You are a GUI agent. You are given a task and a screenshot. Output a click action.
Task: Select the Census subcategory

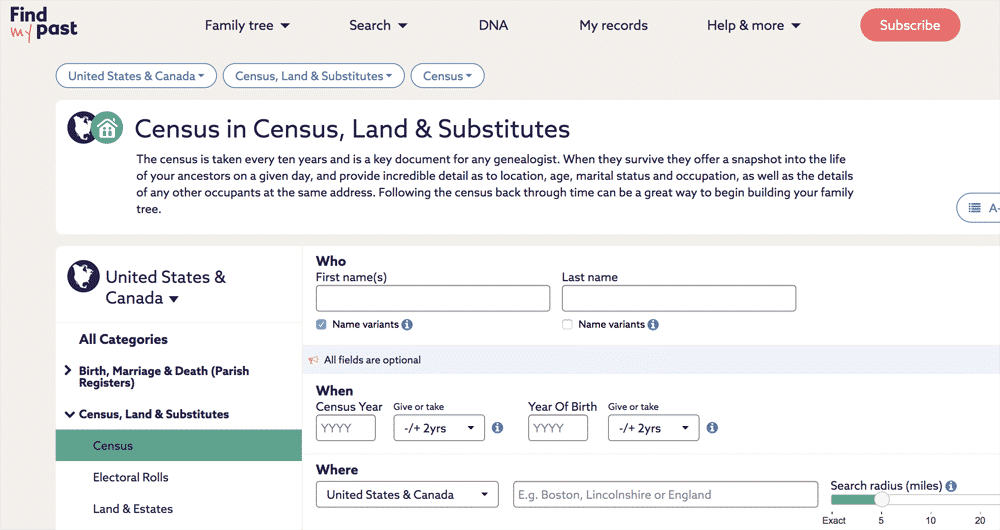179,445
